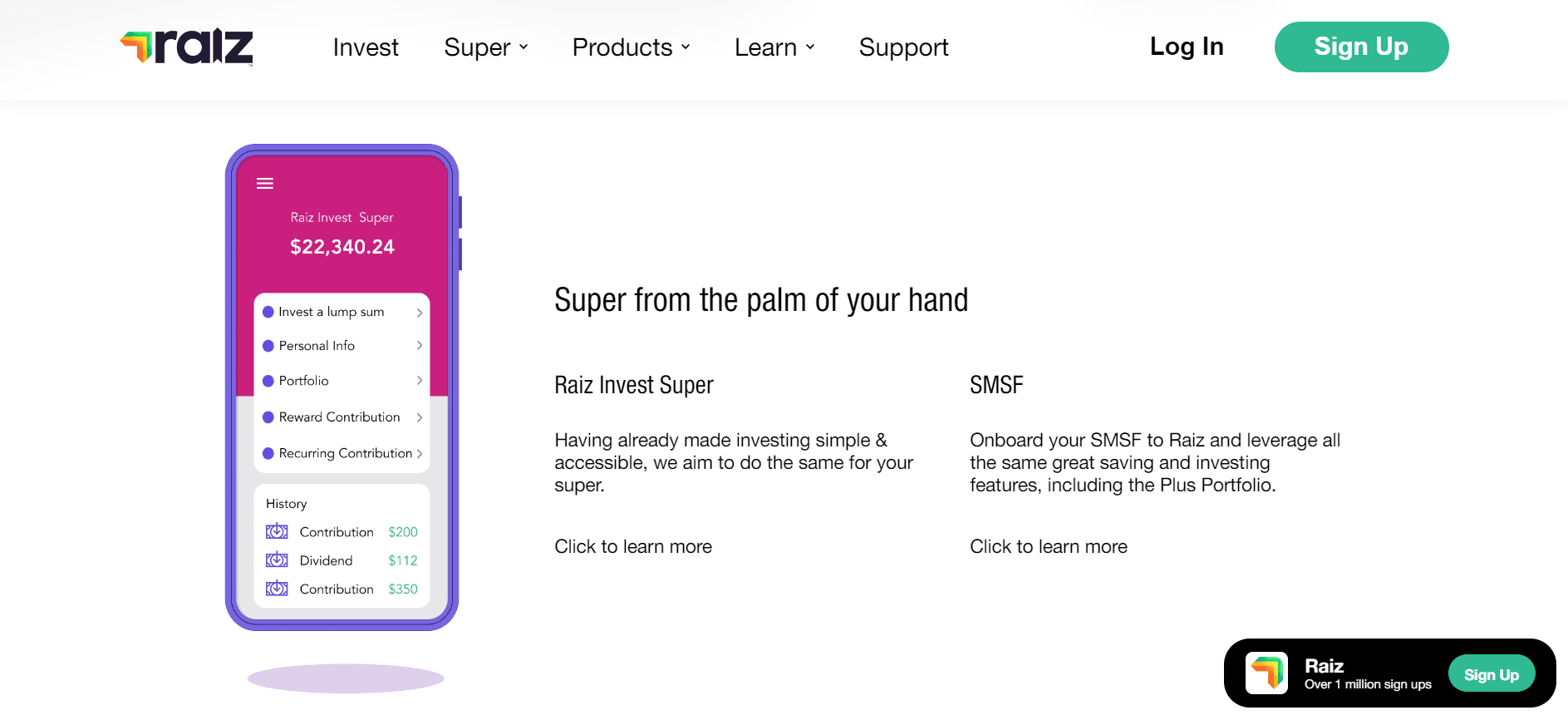Screen dimensions: 1568x720
Task: Click the Log In link
Action: [x=1187, y=47]
